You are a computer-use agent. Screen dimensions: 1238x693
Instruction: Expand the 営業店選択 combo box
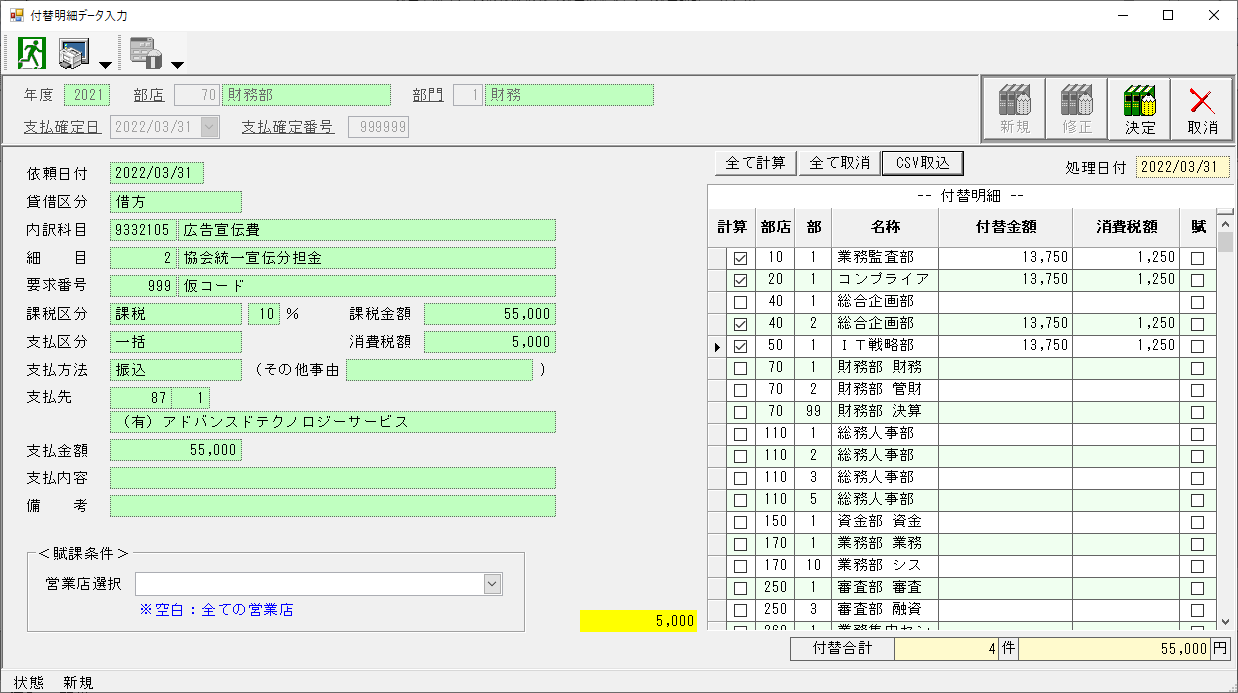[492, 584]
